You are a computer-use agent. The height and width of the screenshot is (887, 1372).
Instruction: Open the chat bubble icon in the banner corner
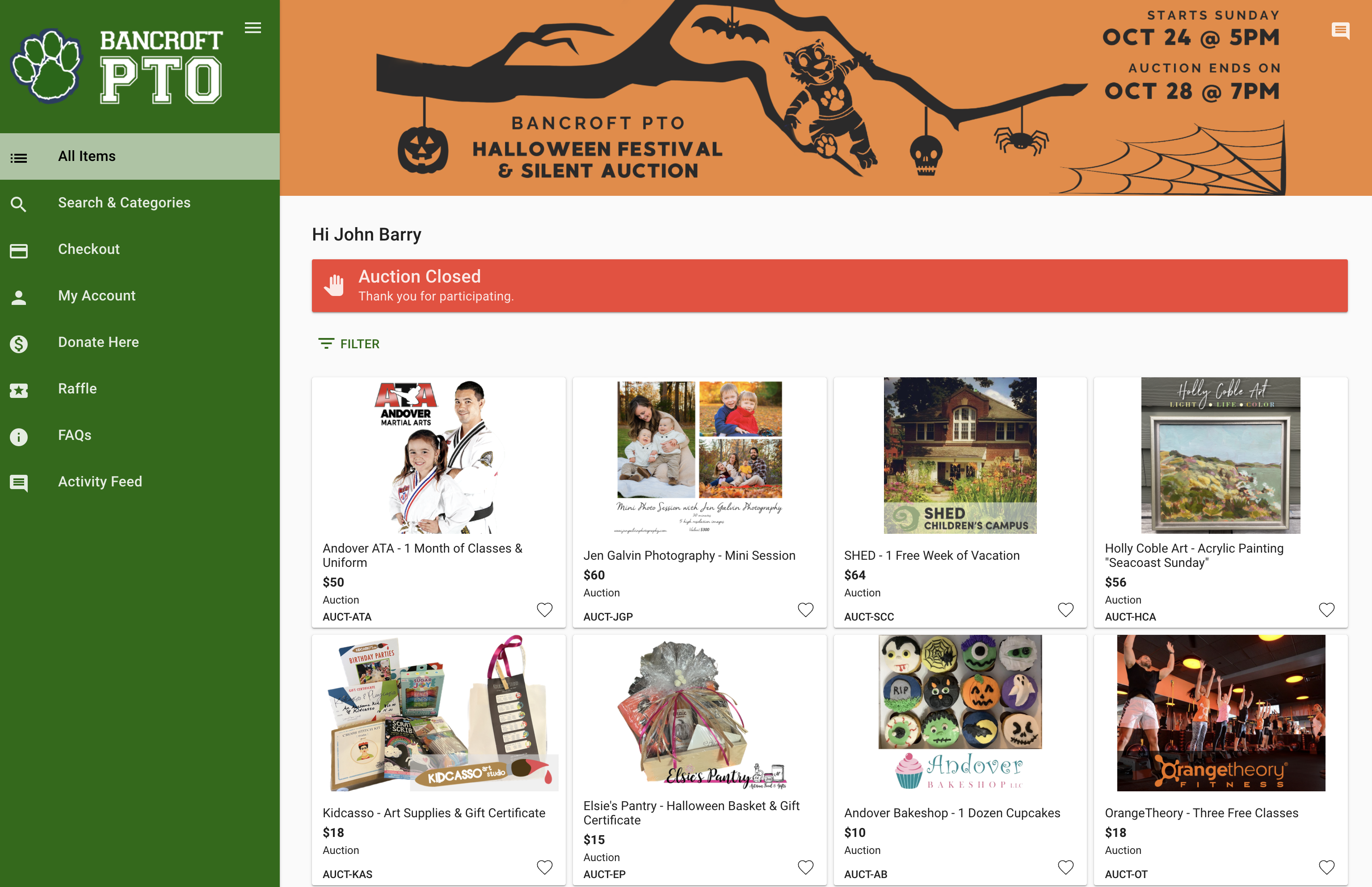1340,30
